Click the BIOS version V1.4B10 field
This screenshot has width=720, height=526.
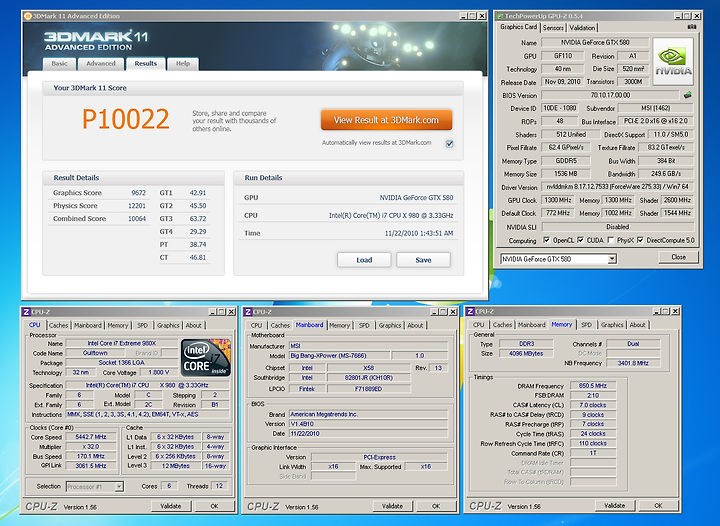point(368,424)
